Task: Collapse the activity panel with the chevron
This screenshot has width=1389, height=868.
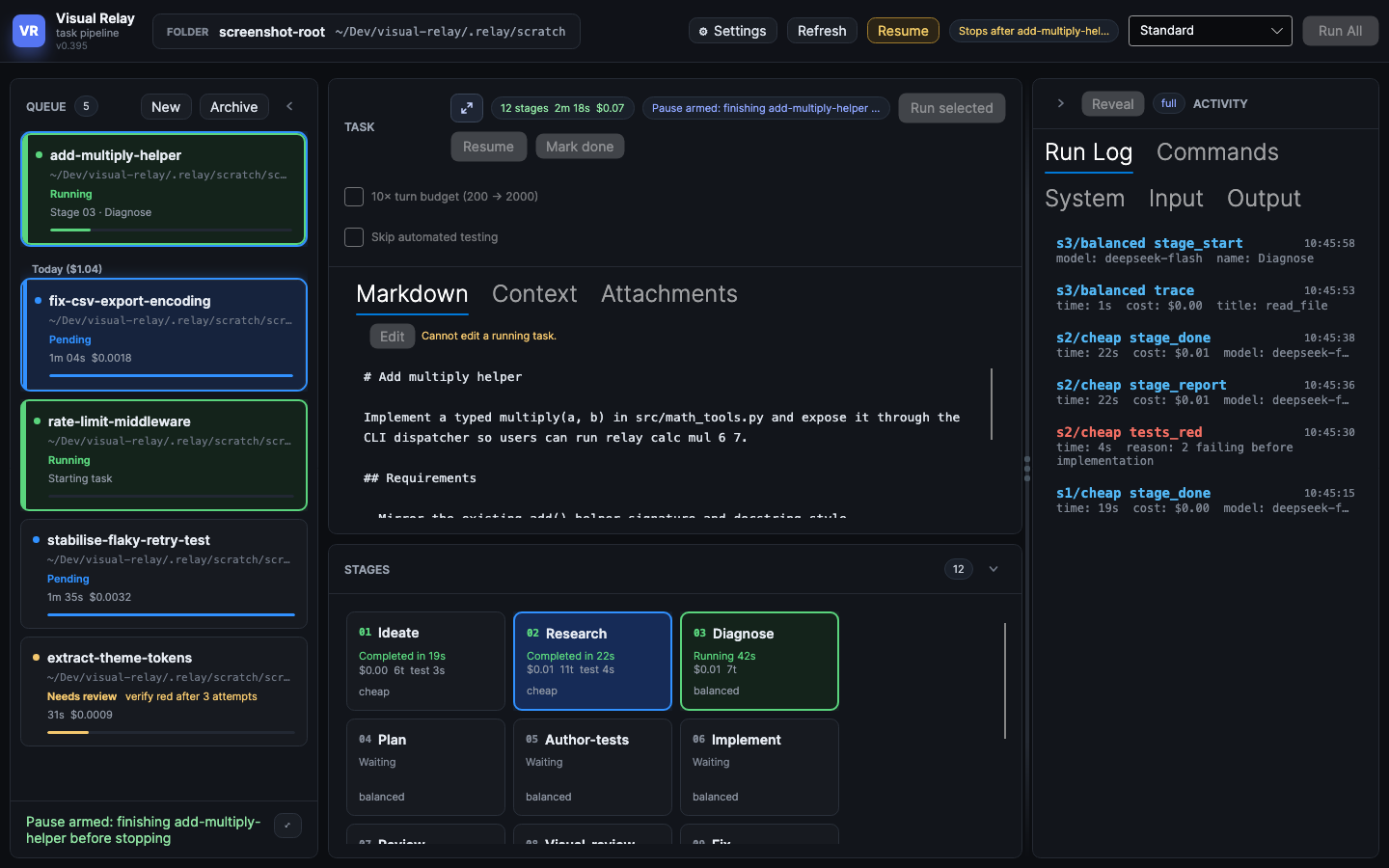Action: pos(1060,103)
